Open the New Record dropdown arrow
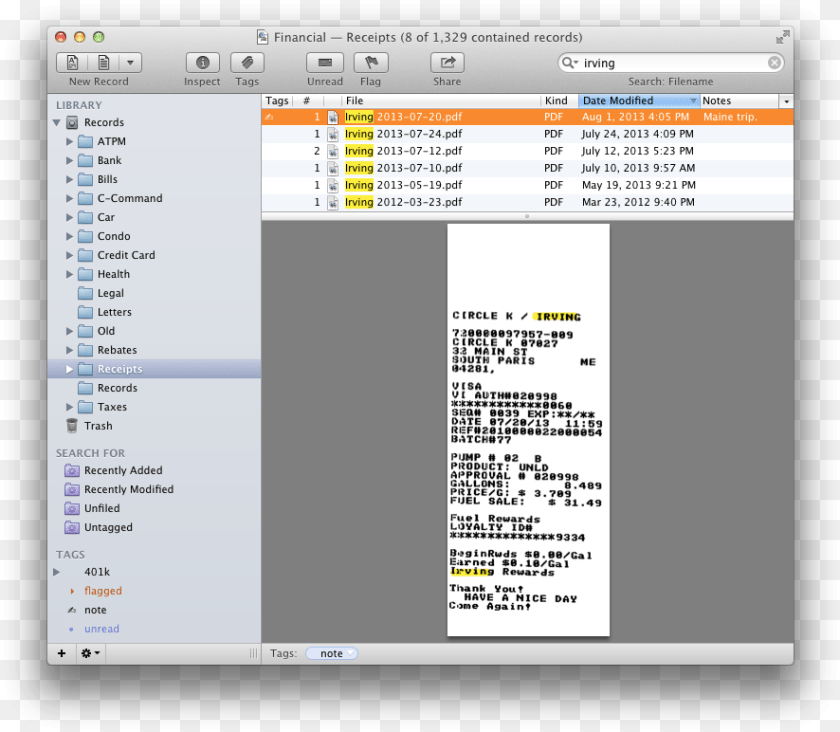 (x=130, y=63)
